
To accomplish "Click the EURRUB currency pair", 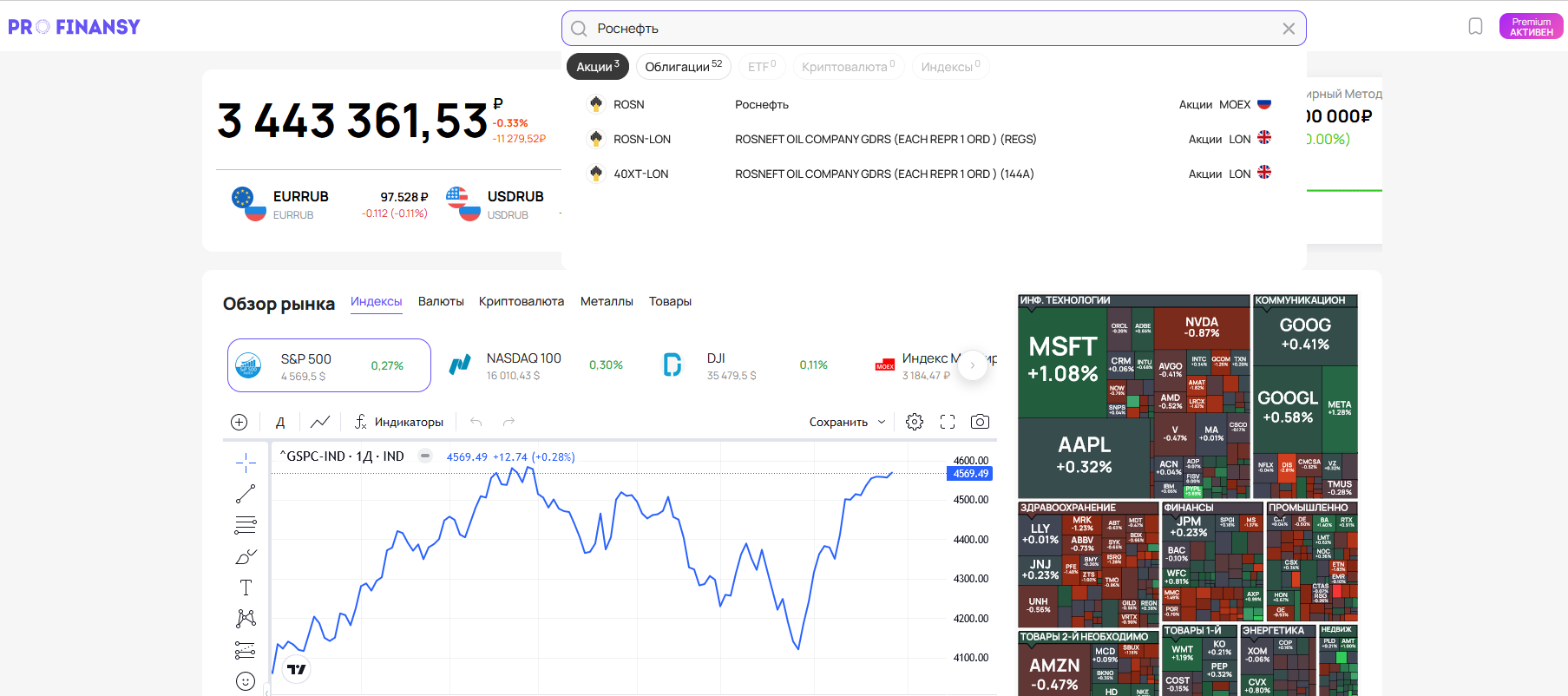I will pos(330,204).
